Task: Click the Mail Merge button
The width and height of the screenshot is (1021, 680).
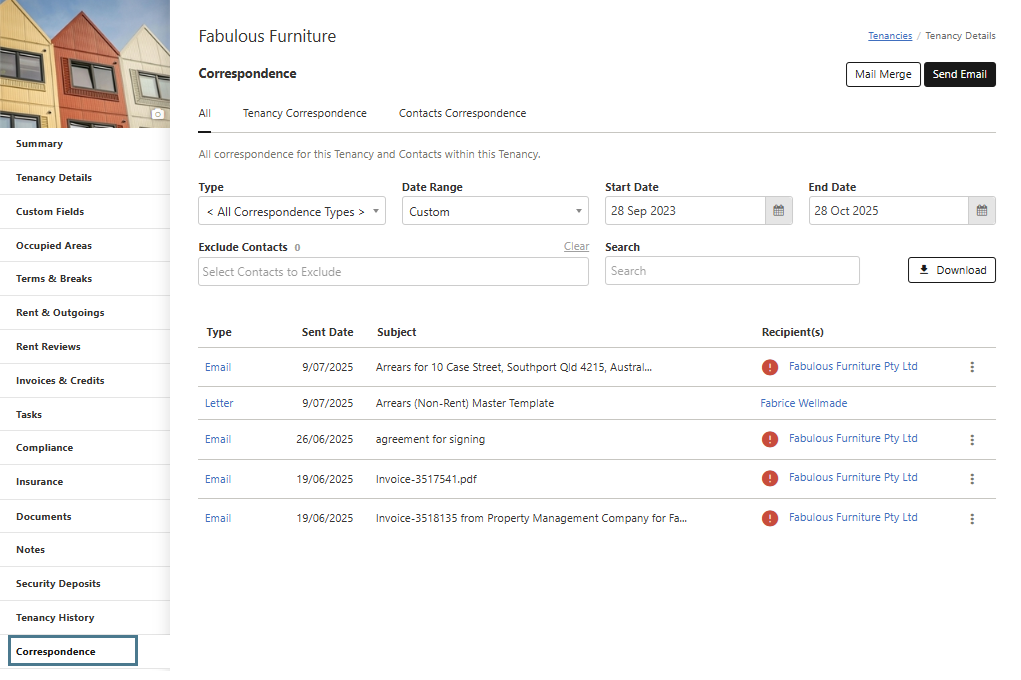Action: tap(882, 74)
